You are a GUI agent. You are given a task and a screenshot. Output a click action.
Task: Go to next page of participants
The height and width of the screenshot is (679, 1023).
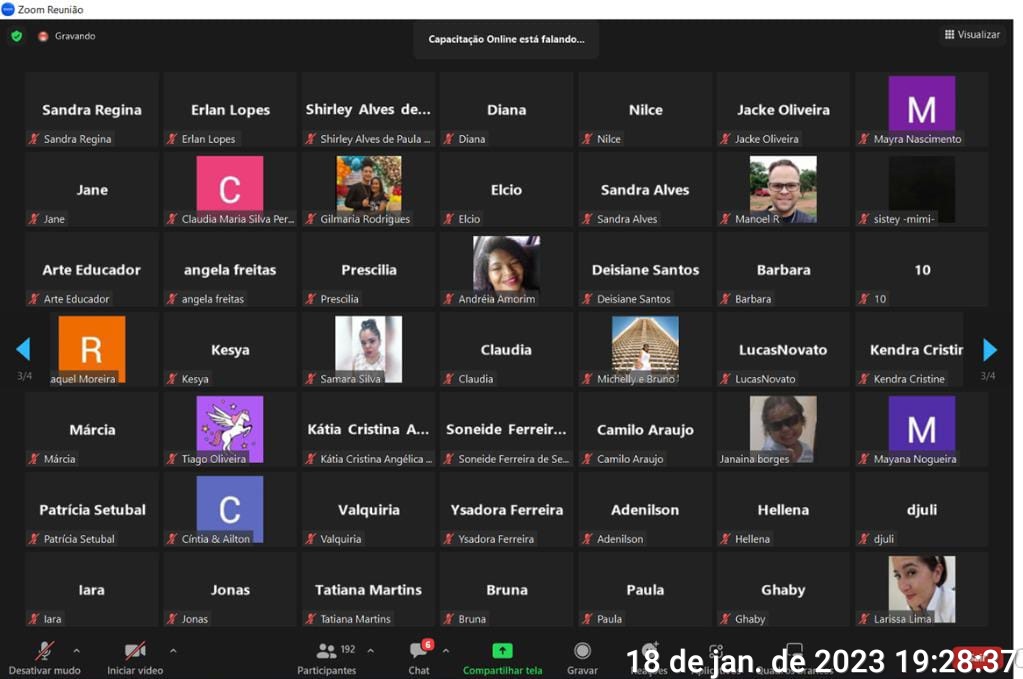tap(990, 349)
